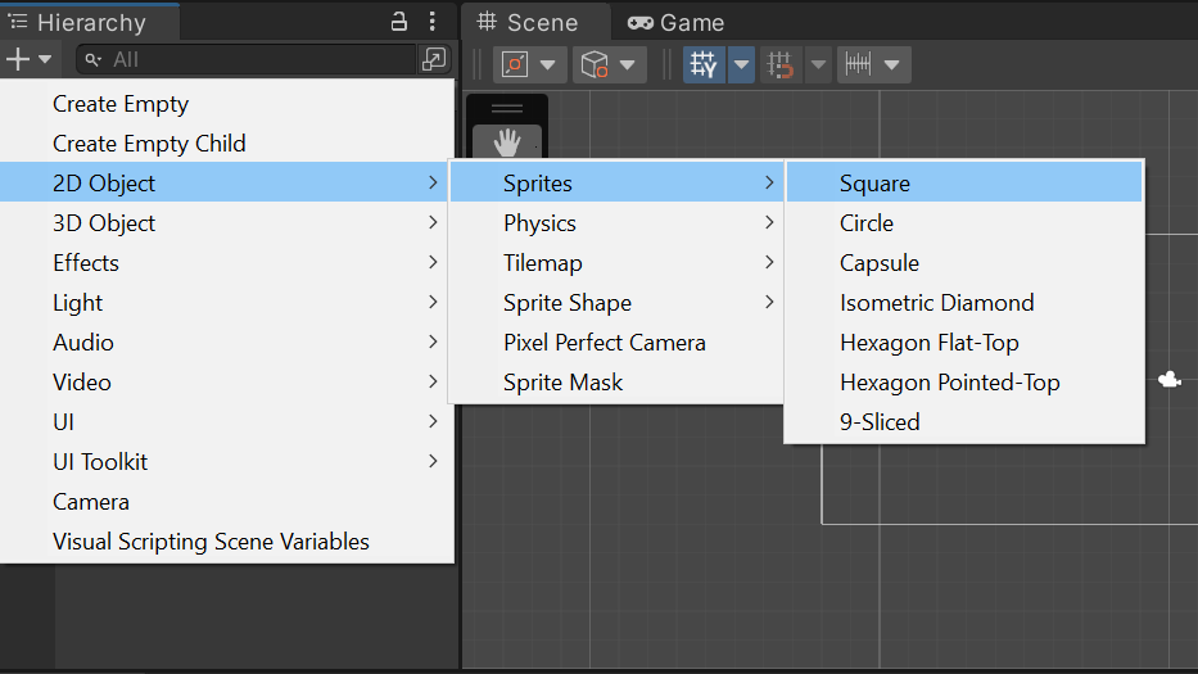Click the camera gizmo icon in the Scene view
The width and height of the screenshot is (1198, 674).
1169,379
